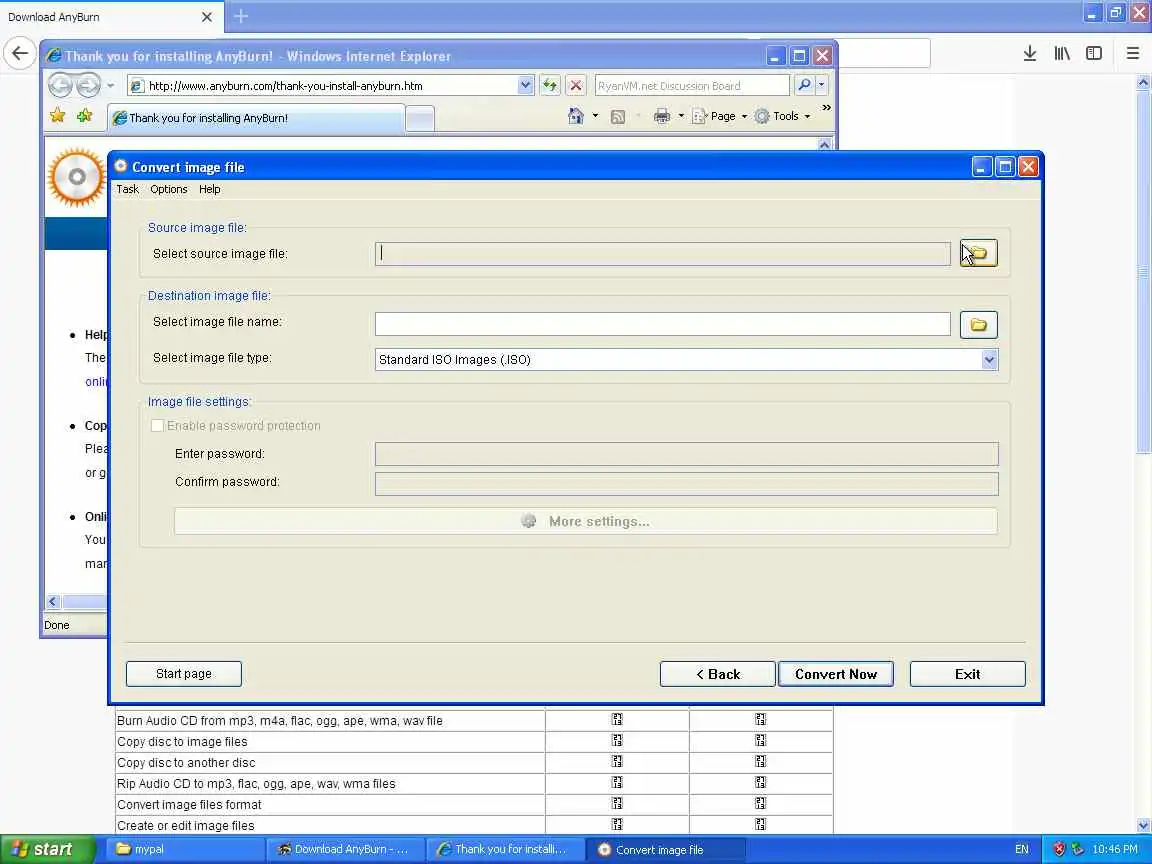The image size is (1152, 864).
Task: Open IE search provider dropdown
Action: 821,85
